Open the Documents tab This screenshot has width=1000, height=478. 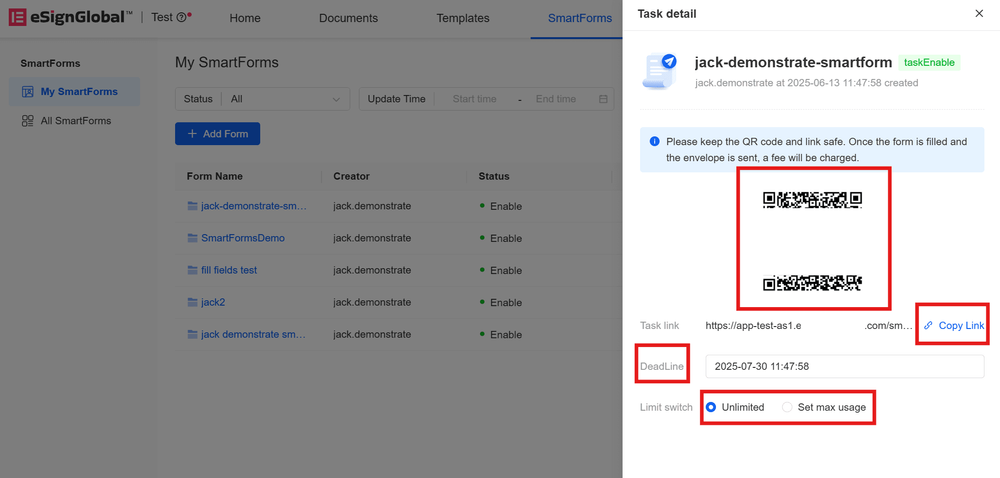tap(348, 18)
